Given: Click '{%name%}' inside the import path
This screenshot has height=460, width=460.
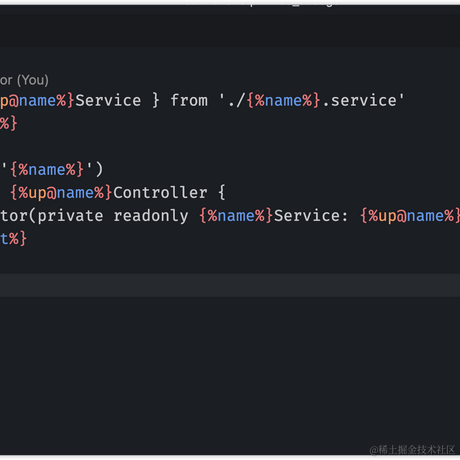Looking at the screenshot, I should point(283,100).
